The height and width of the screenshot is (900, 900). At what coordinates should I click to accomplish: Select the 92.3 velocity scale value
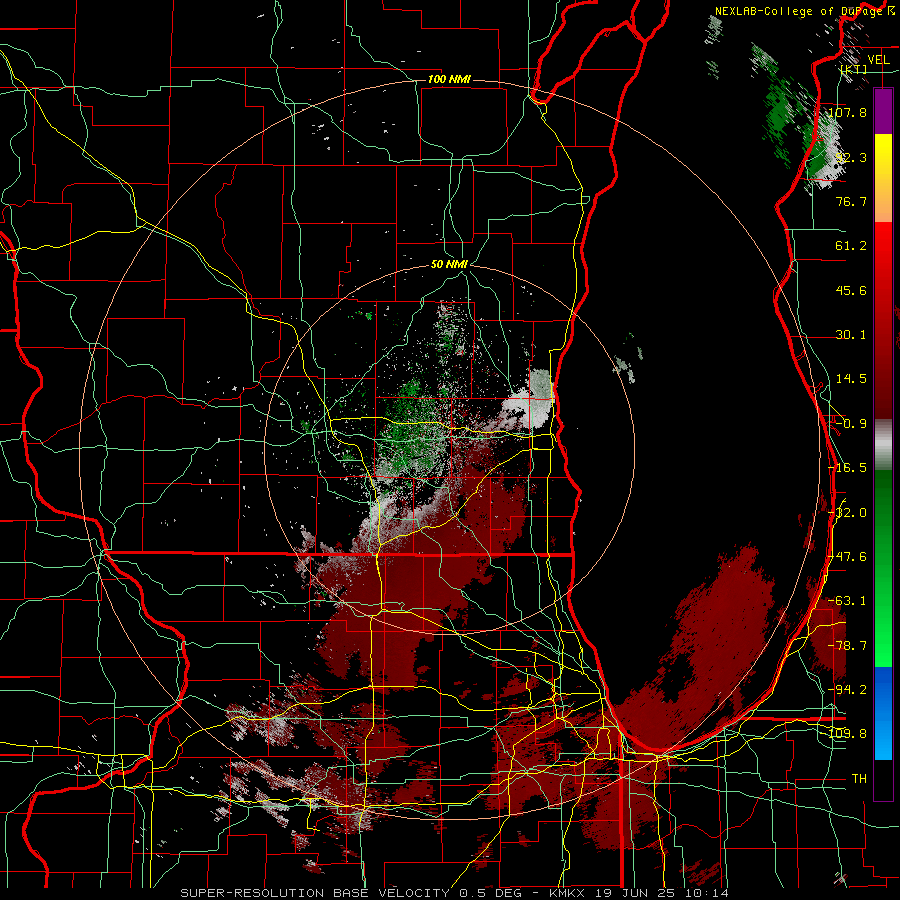(x=851, y=157)
